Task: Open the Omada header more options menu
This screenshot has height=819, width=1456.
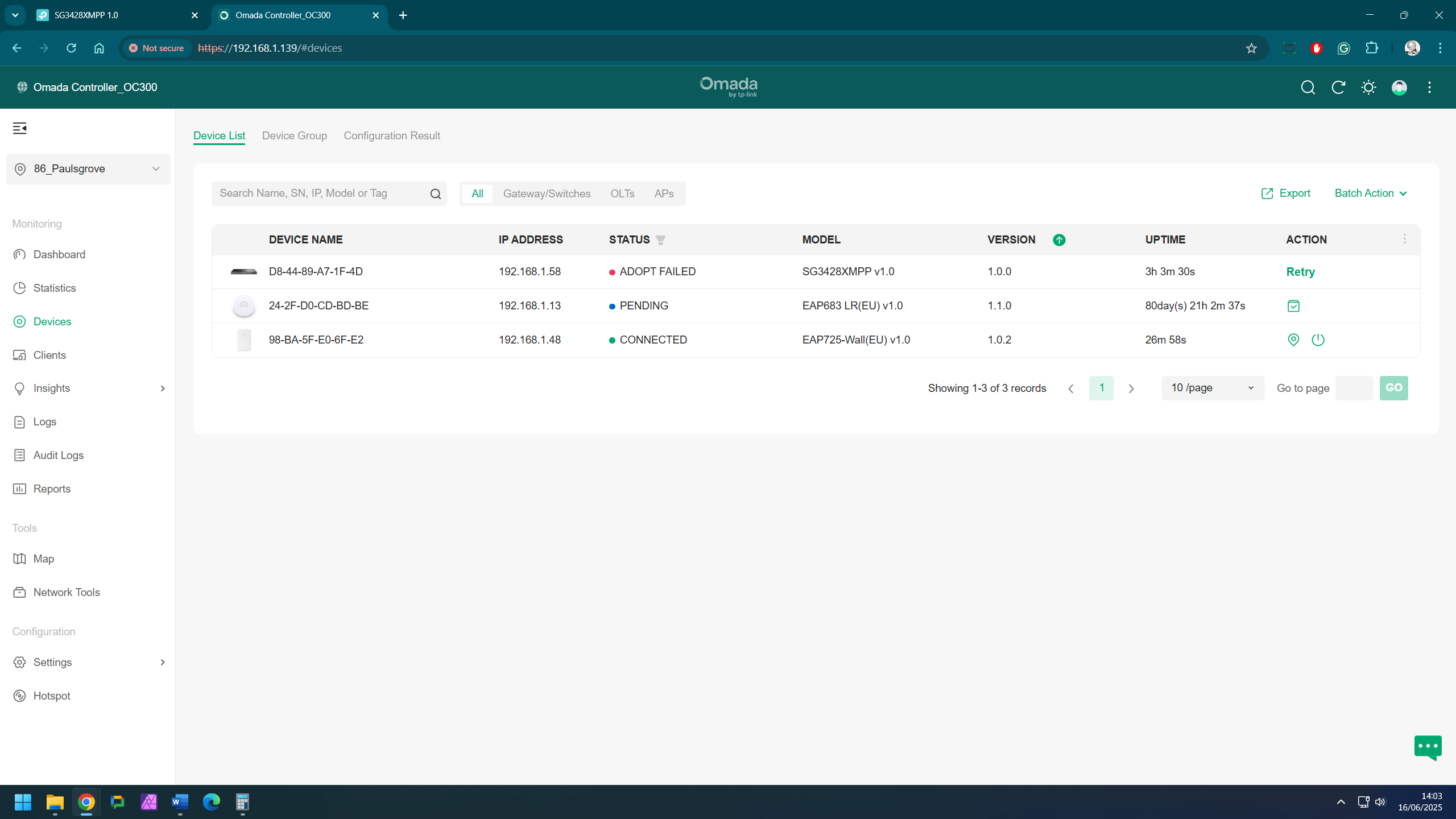Action: coord(1429,87)
